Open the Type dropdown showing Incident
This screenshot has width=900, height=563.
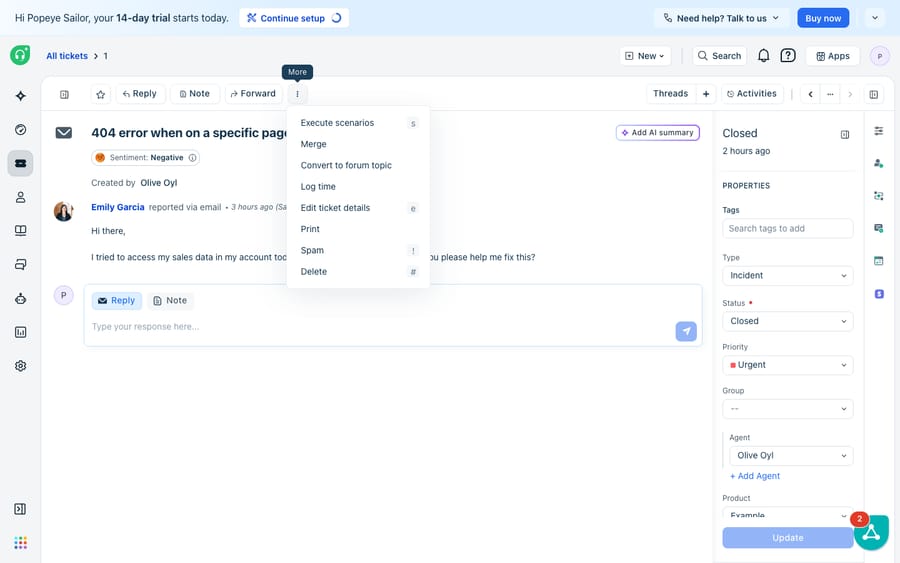788,275
